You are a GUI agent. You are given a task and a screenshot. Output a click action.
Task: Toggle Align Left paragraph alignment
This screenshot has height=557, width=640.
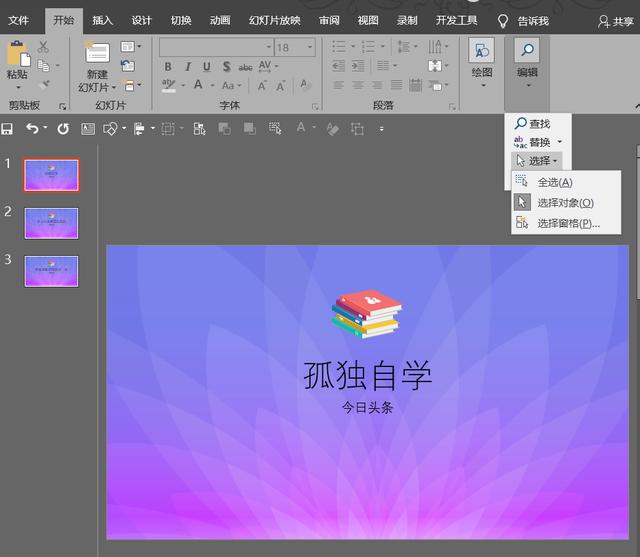[x=338, y=85]
